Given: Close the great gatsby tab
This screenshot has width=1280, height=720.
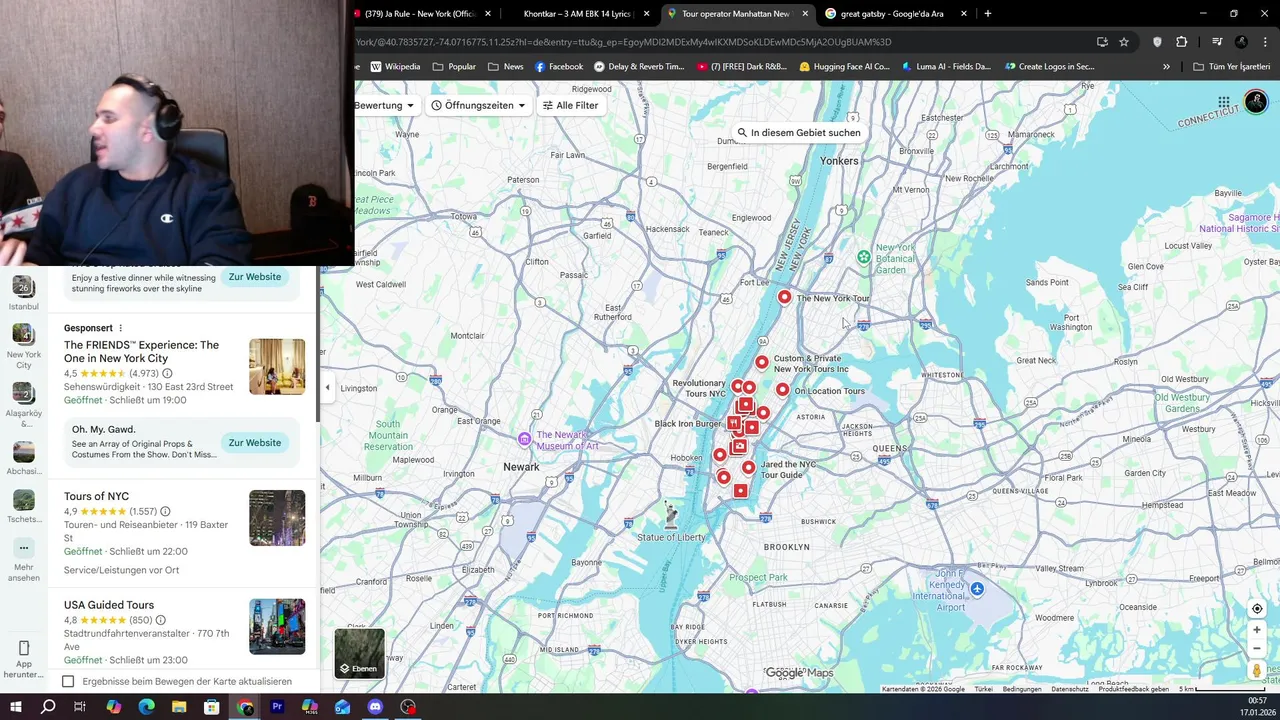Looking at the screenshot, I should (964, 14).
